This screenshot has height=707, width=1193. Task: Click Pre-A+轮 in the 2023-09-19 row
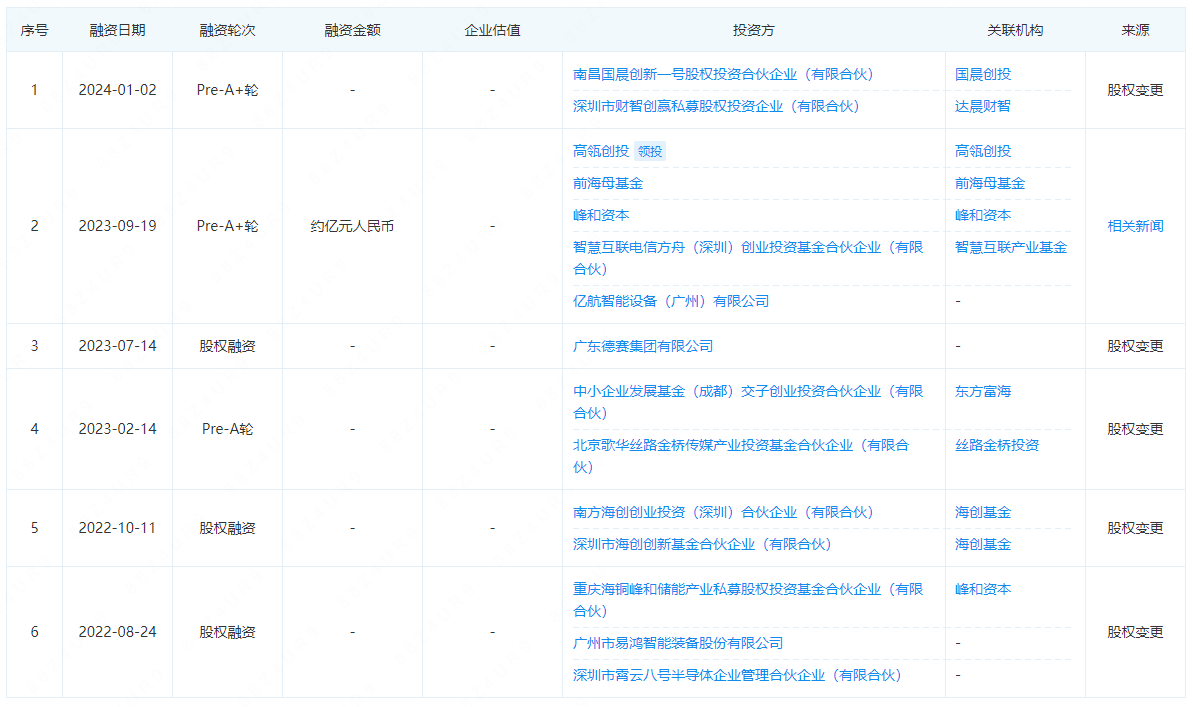coord(227,225)
